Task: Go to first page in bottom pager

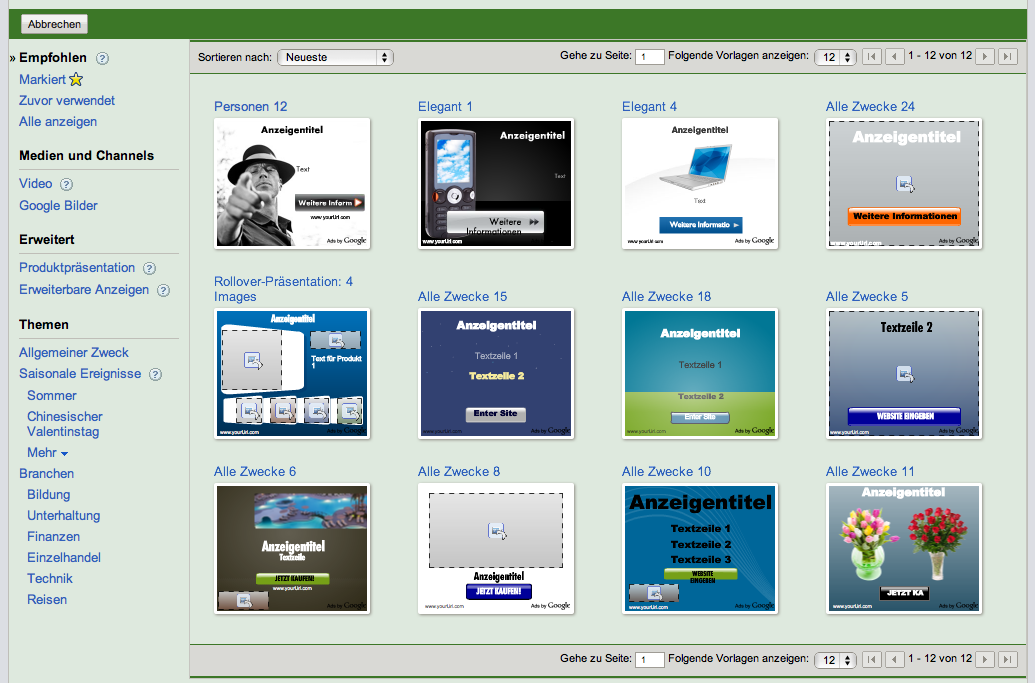Action: (x=872, y=659)
